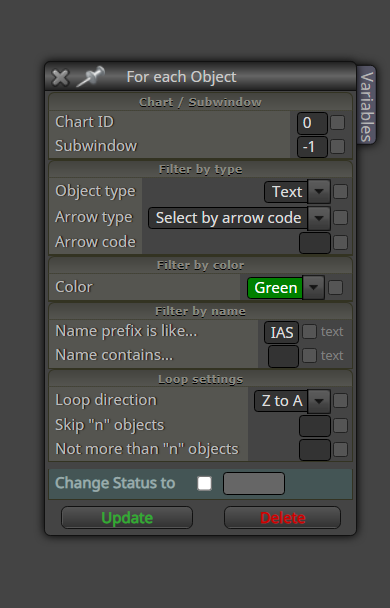The height and width of the screenshot is (608, 390).
Task: Open the Object type dropdown showing Text
Action: pos(297,192)
